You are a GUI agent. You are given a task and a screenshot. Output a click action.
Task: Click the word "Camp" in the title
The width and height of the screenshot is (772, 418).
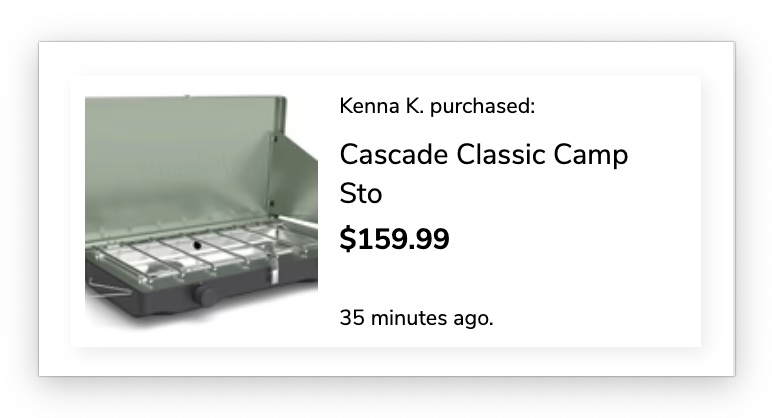tap(595, 156)
